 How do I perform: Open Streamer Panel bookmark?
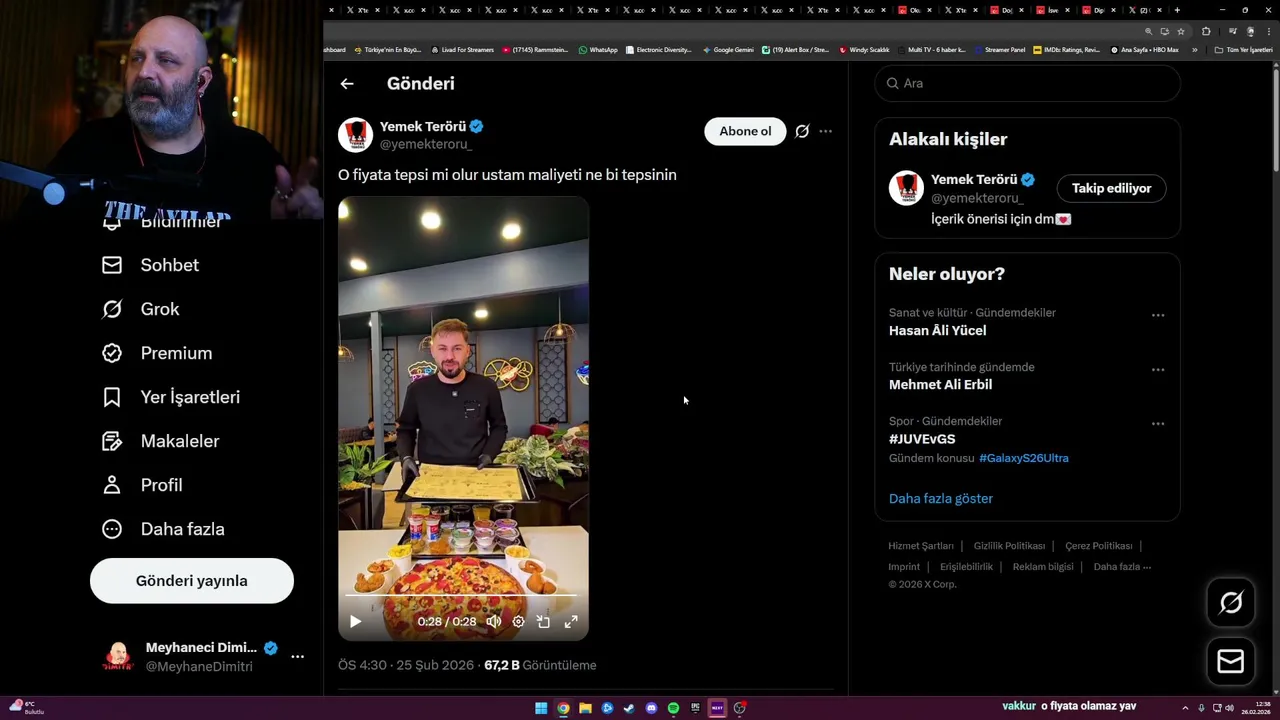tap(999, 50)
